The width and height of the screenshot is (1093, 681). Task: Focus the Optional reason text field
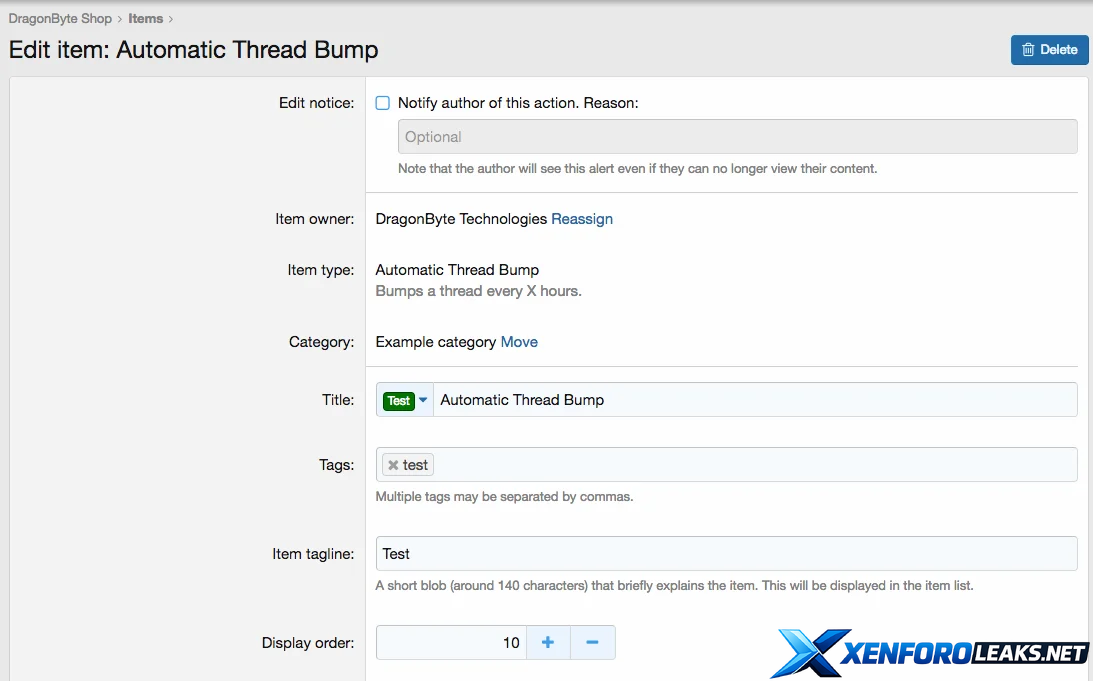point(737,137)
